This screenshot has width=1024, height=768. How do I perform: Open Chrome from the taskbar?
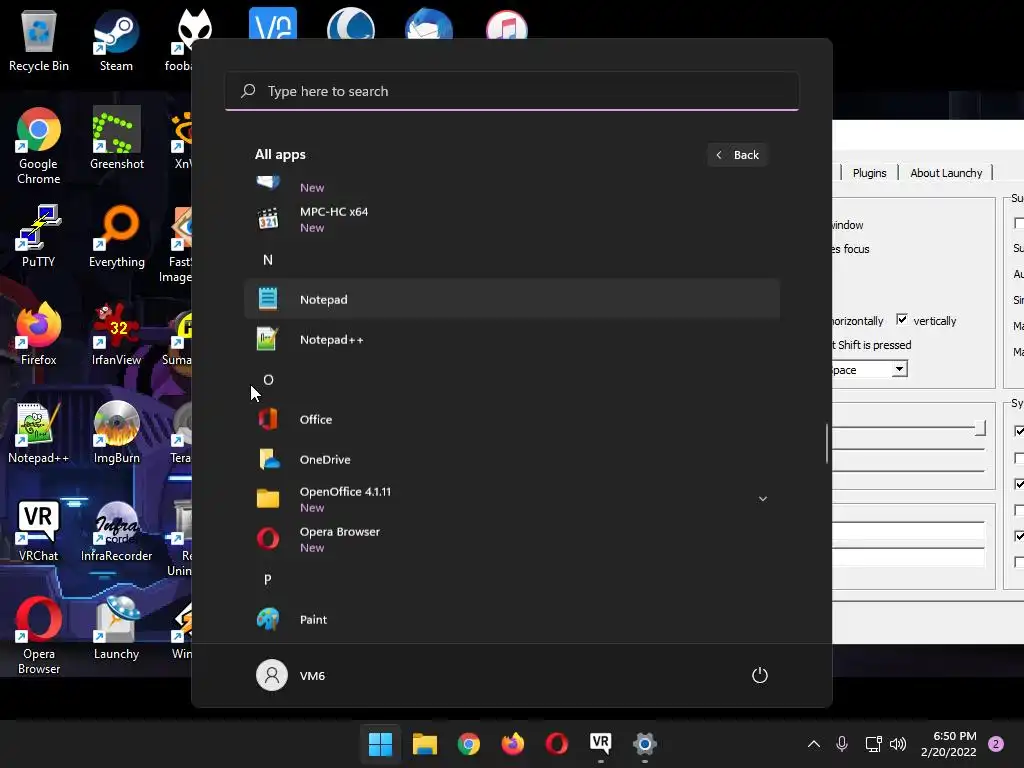click(x=469, y=743)
